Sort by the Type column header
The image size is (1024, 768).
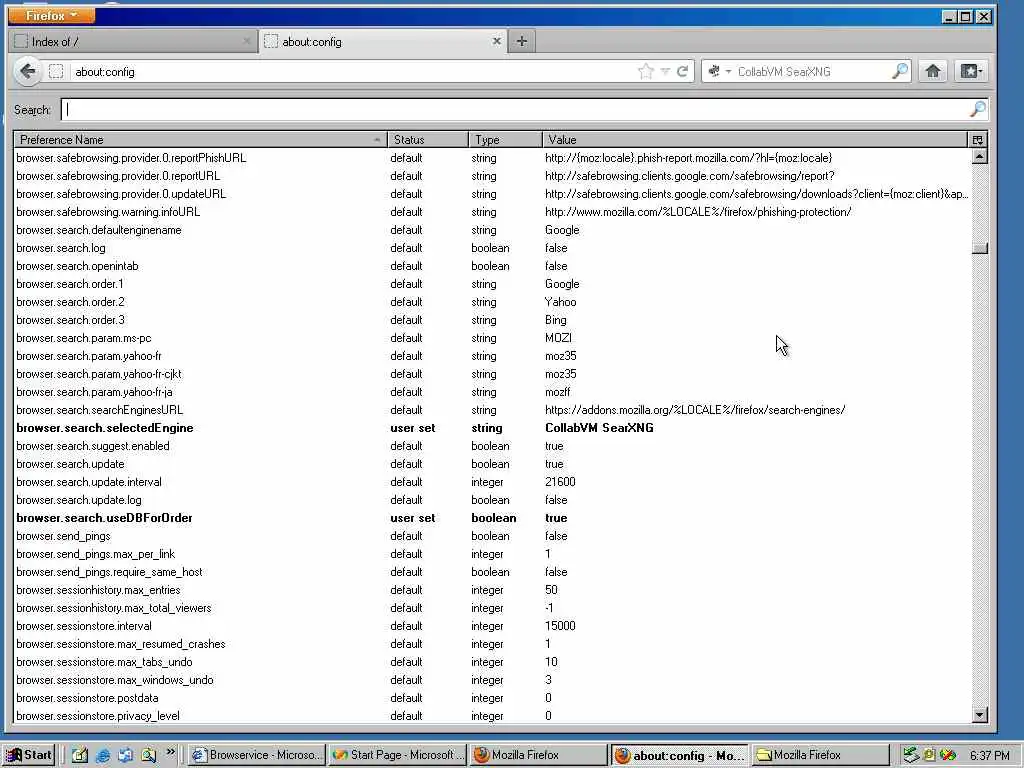click(x=505, y=140)
